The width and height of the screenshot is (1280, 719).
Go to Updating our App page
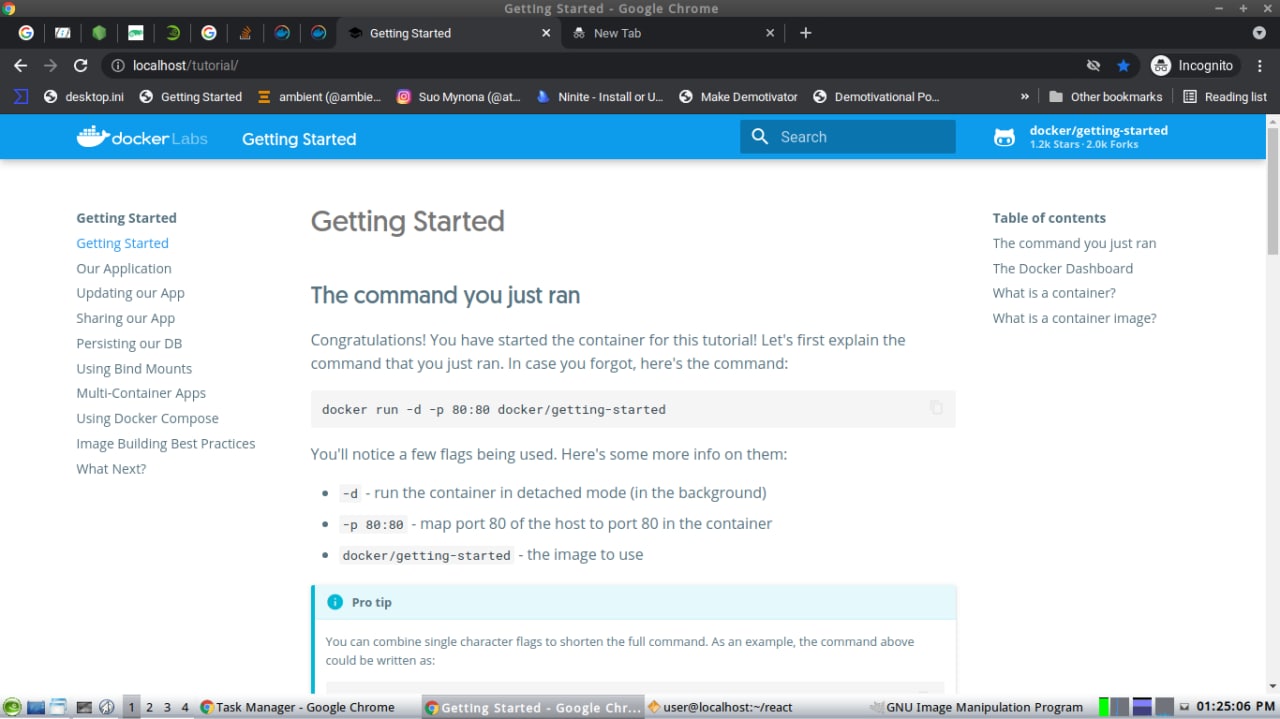pos(130,293)
